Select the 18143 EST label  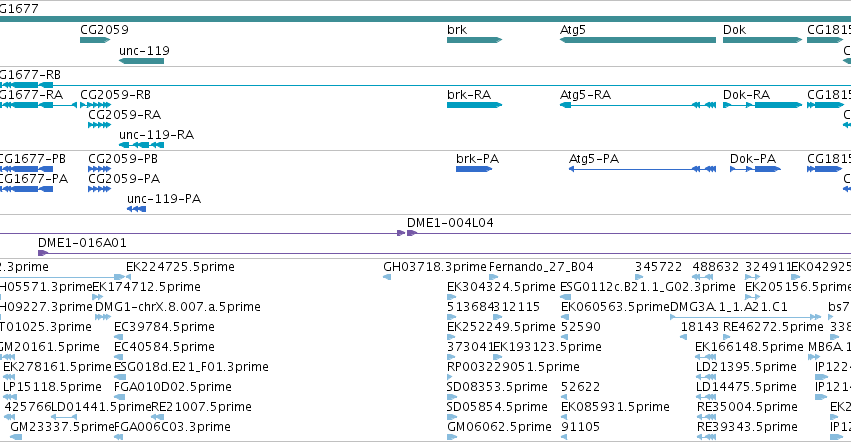tap(700, 327)
